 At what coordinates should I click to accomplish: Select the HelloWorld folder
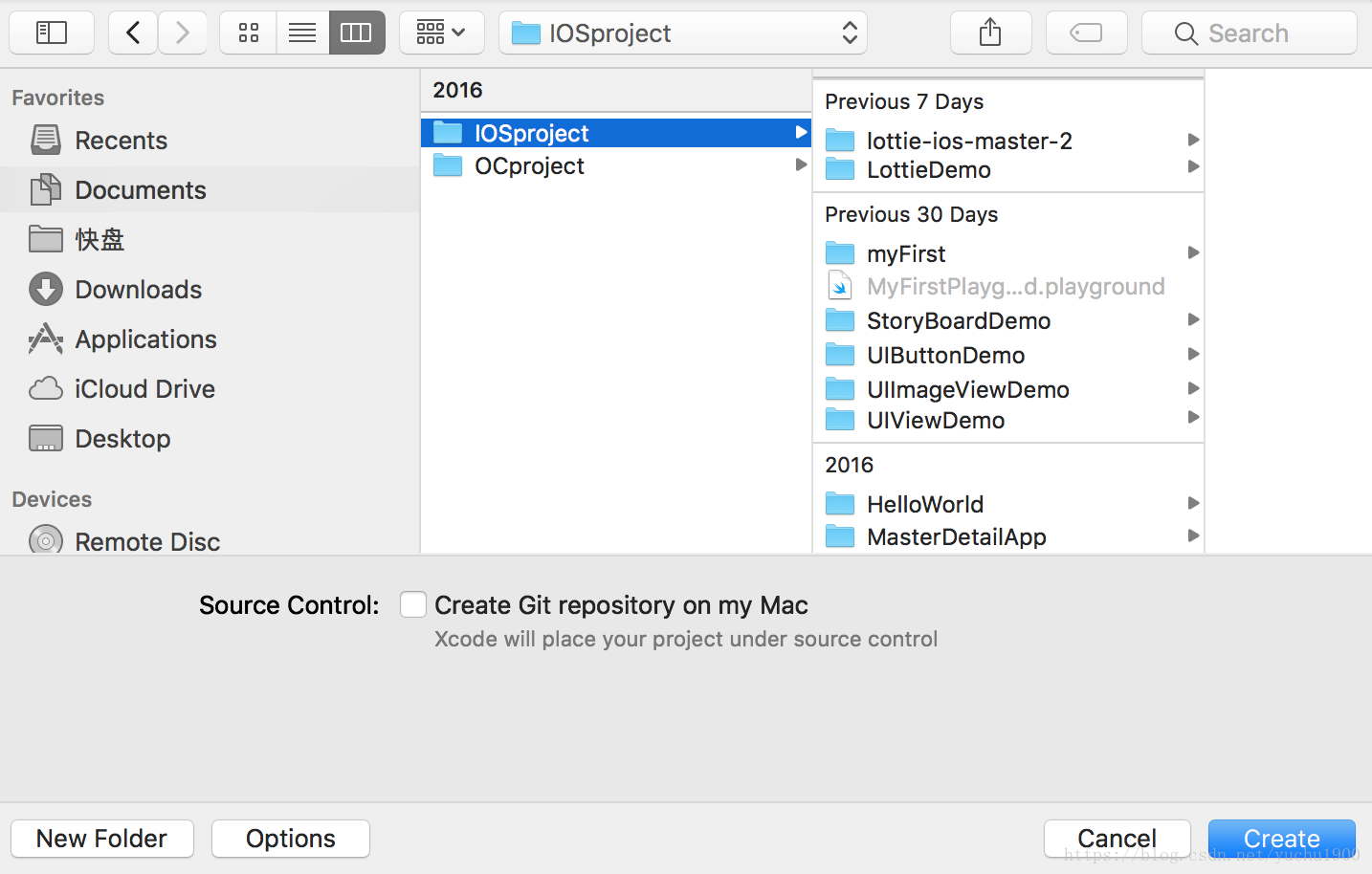pyautogui.click(x=924, y=504)
